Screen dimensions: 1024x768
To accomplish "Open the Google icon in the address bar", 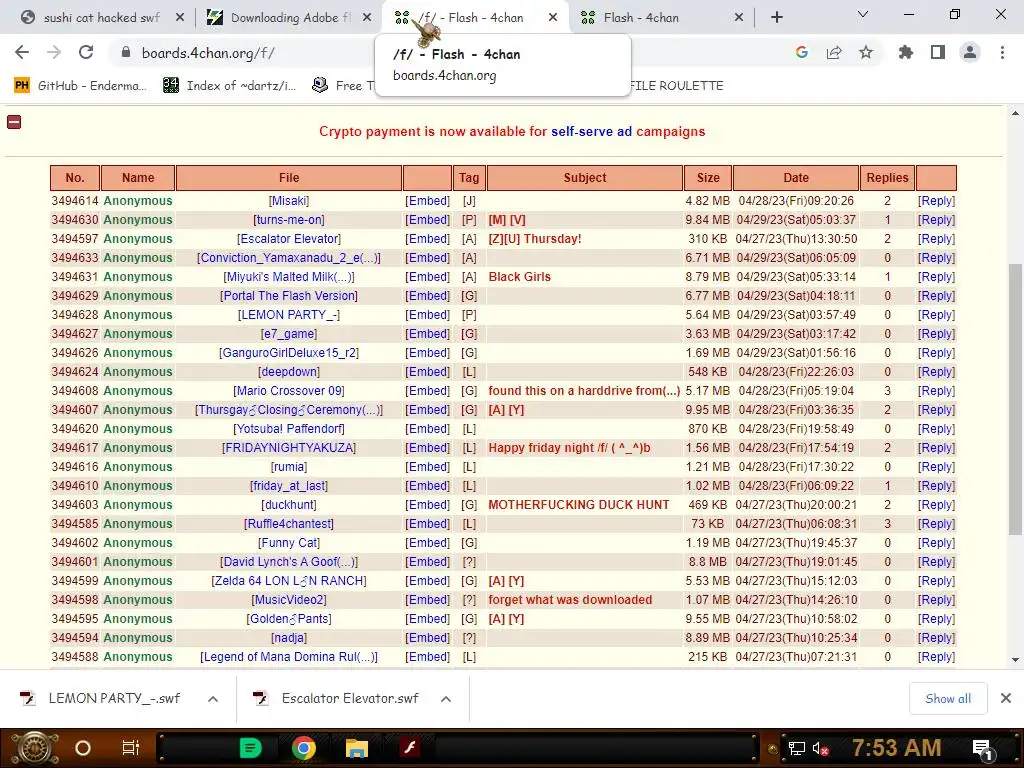I will coord(801,52).
